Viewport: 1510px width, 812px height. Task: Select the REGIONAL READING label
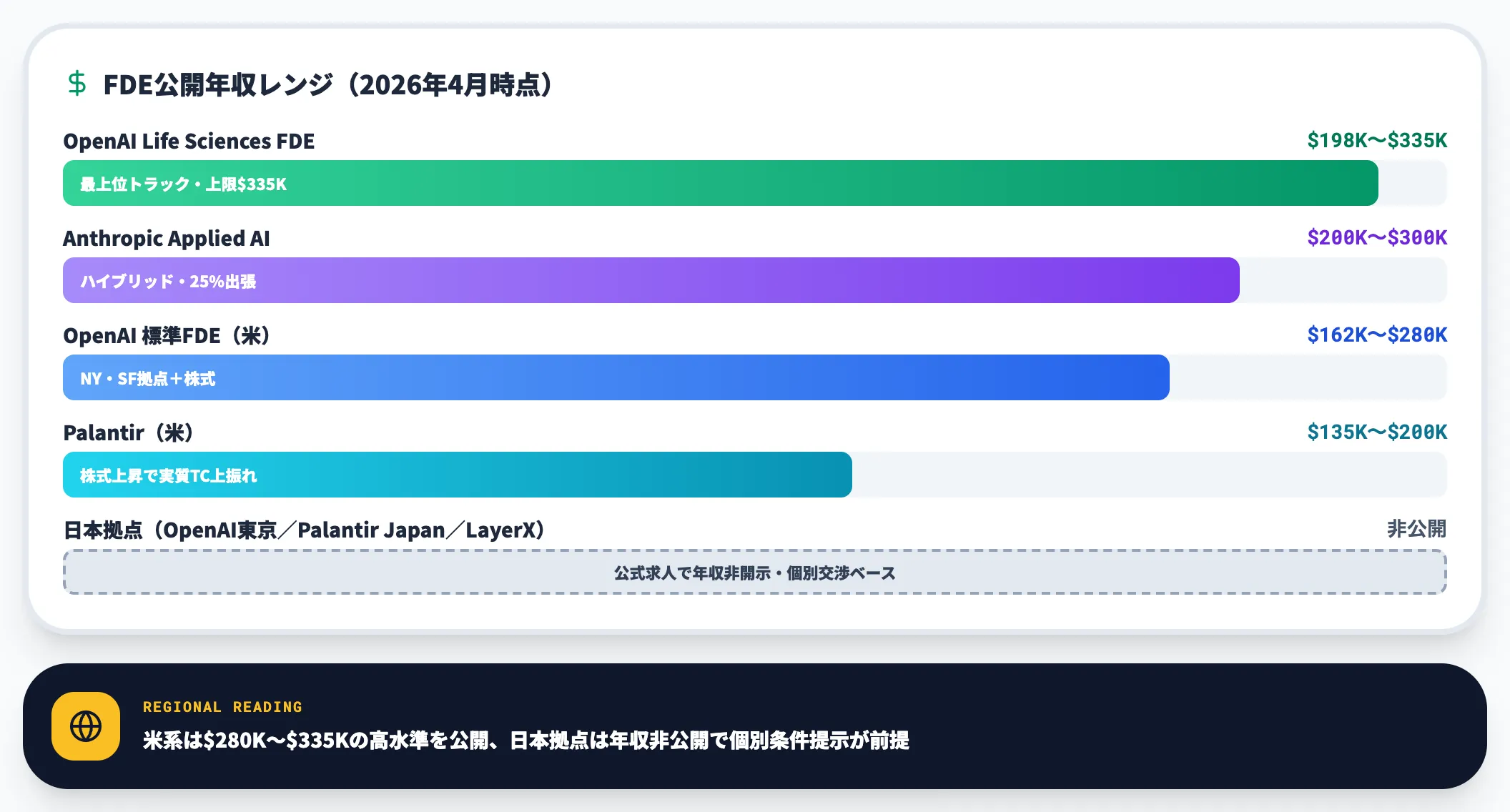[x=222, y=707]
